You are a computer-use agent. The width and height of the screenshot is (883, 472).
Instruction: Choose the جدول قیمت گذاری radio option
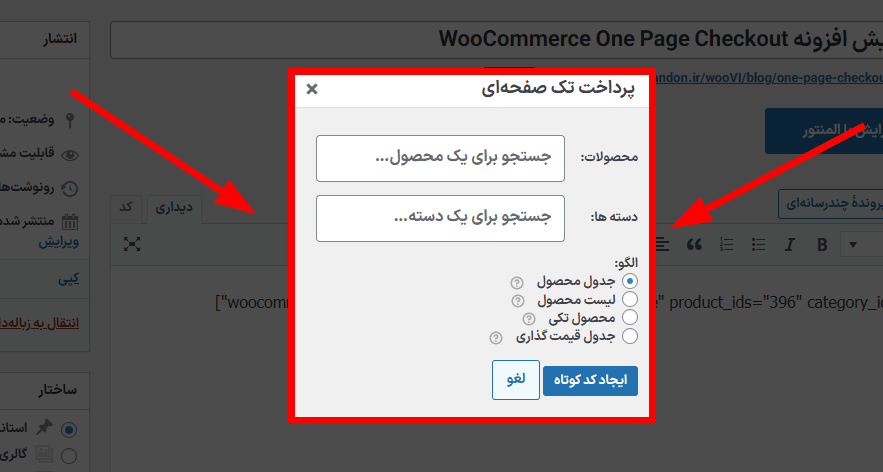pyautogui.click(x=630, y=337)
